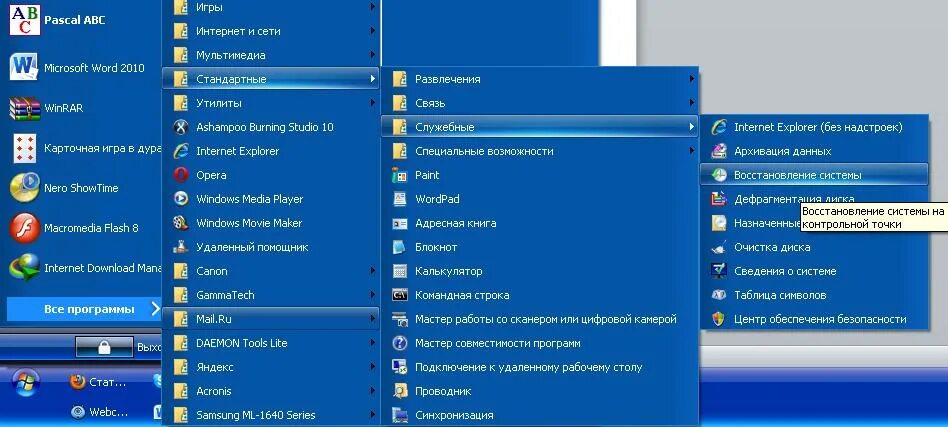This screenshot has height=427, width=948.
Task: Expand the Acronis submenu arrow
Action: 372,391
